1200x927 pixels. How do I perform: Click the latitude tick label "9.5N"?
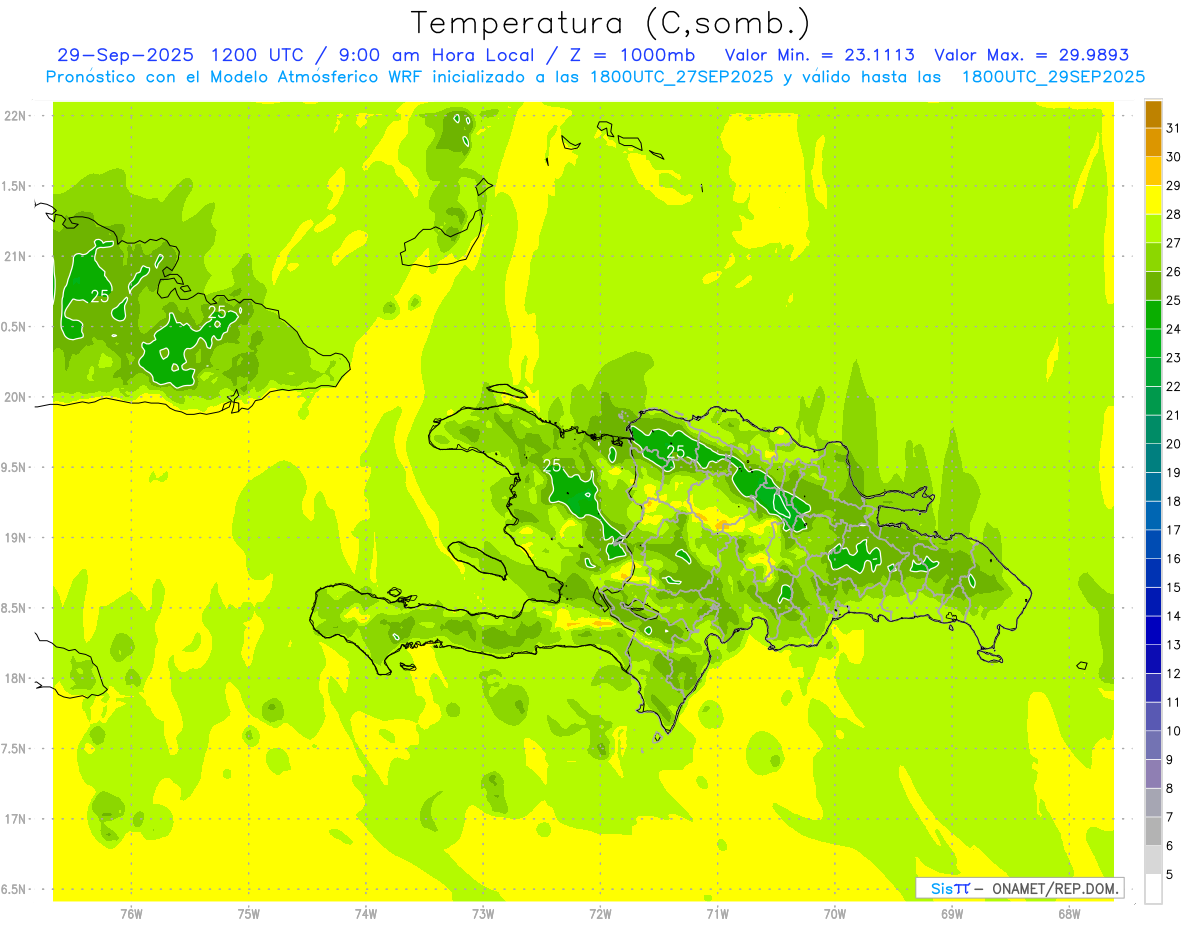tap(15, 467)
